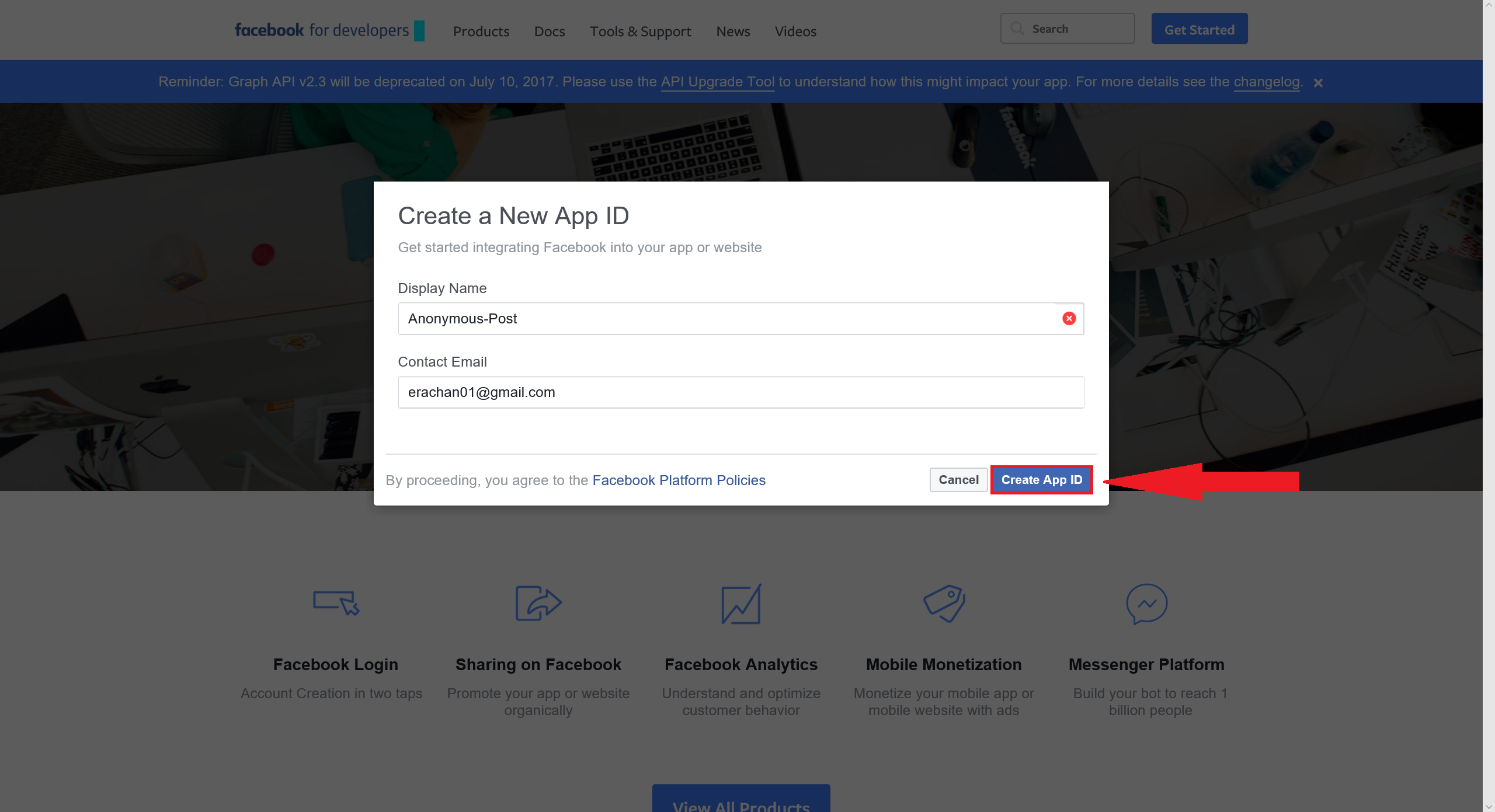
Task: Go to the News section
Action: pyautogui.click(x=733, y=32)
